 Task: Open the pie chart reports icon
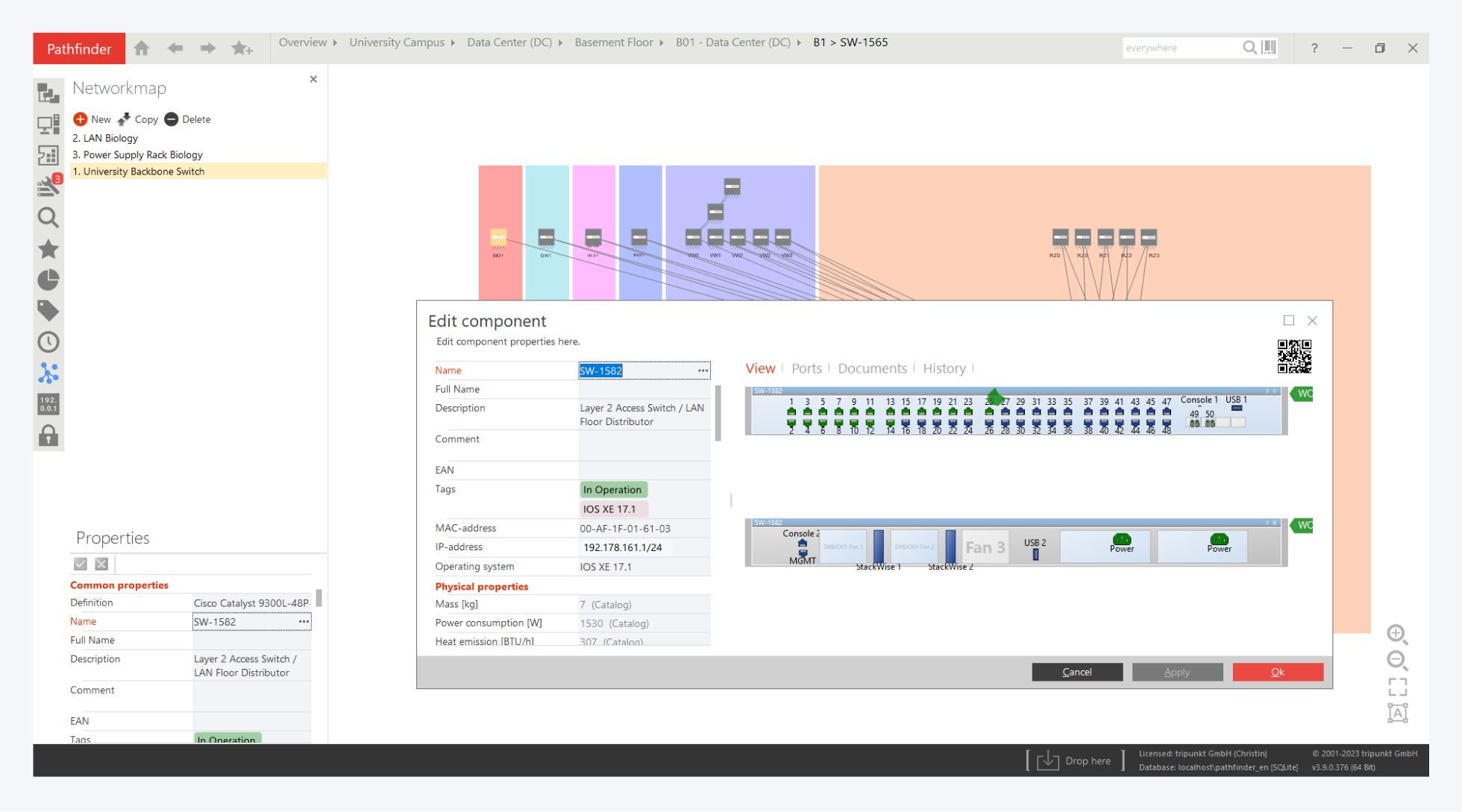click(x=48, y=280)
